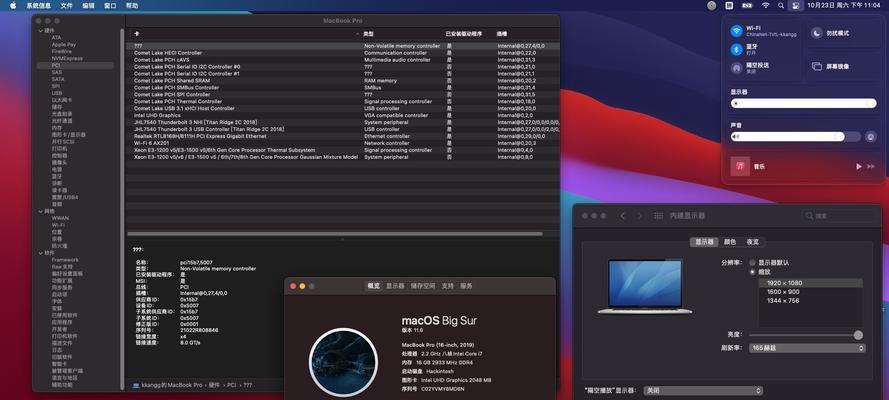
Task: Click the round gray menu bar icon
Action: point(712,5)
